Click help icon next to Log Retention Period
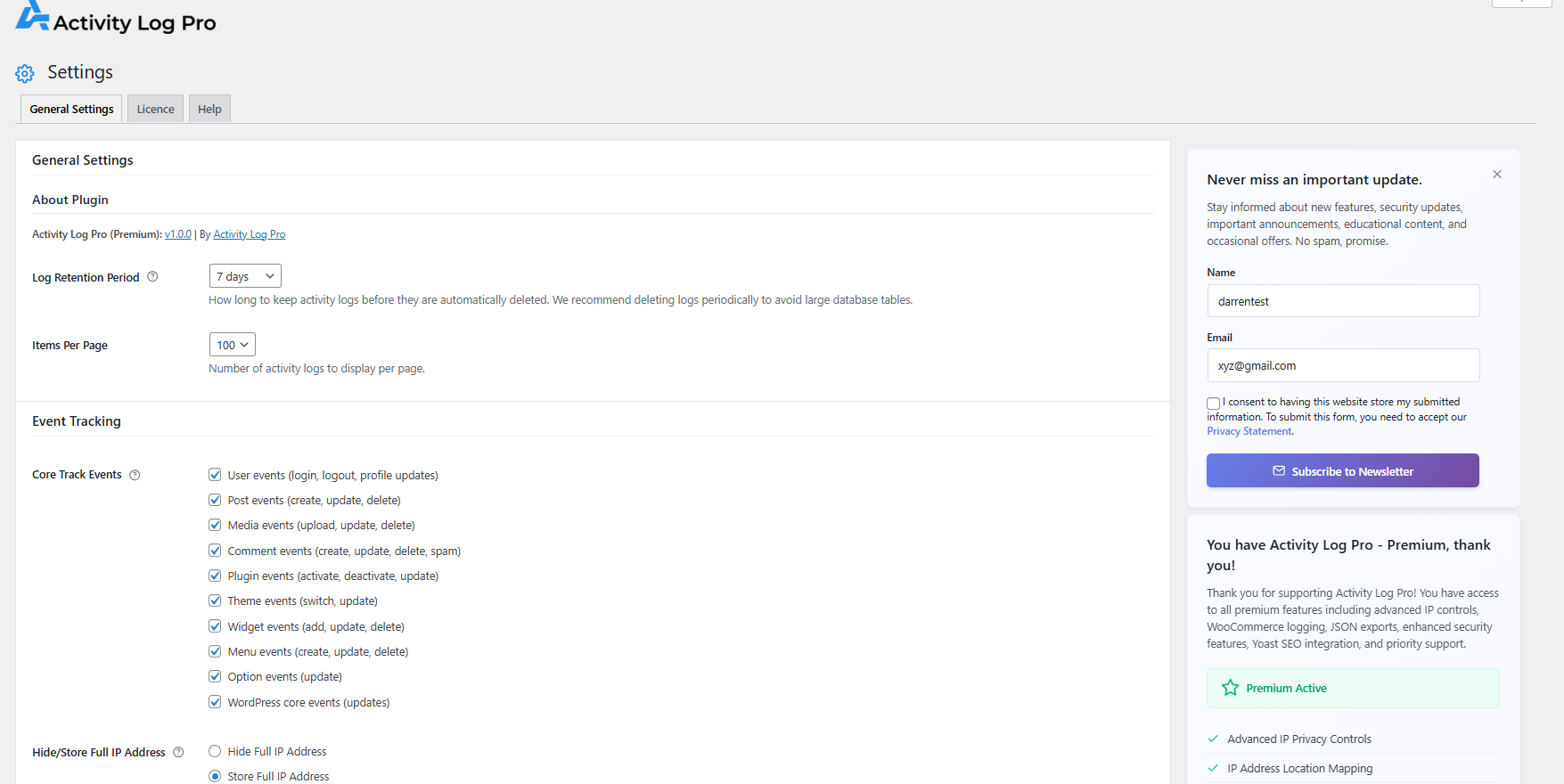 pos(152,277)
